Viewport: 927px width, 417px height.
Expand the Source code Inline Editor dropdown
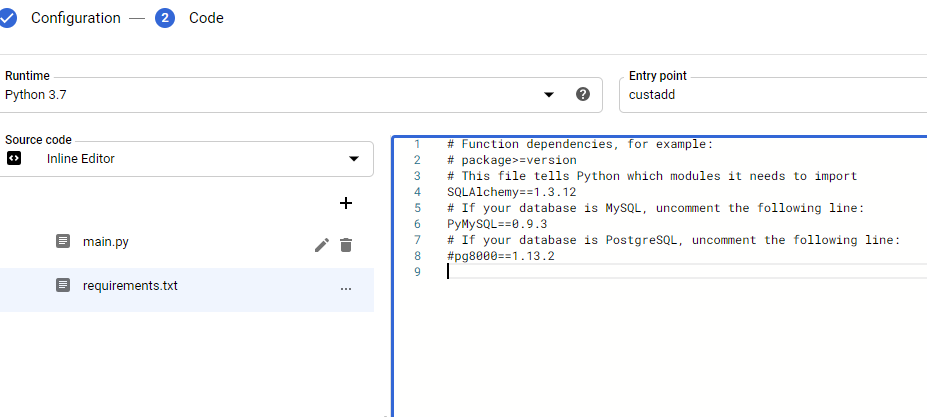tap(187, 159)
